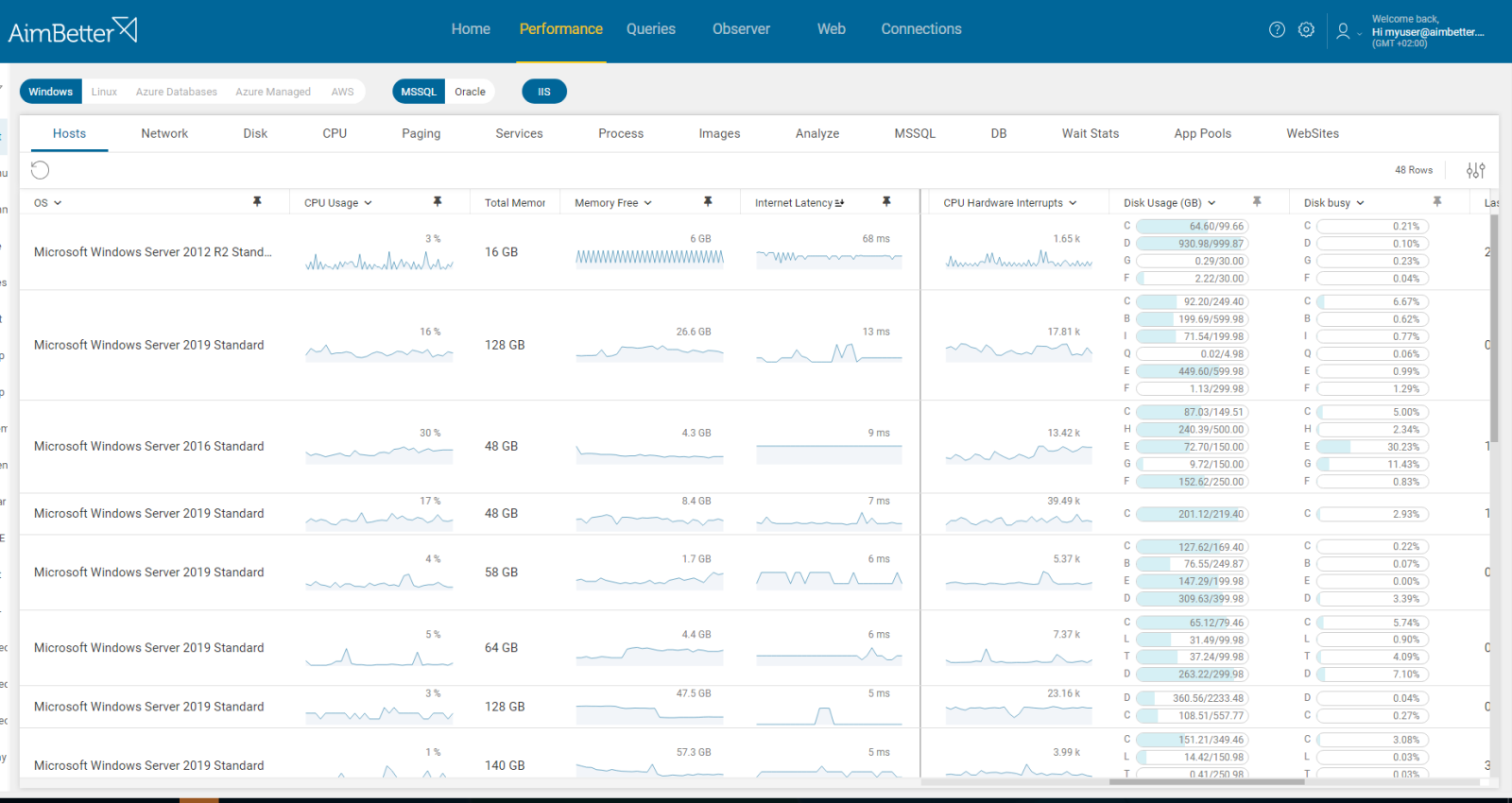Click the 140 GB total memory value

[505, 765]
